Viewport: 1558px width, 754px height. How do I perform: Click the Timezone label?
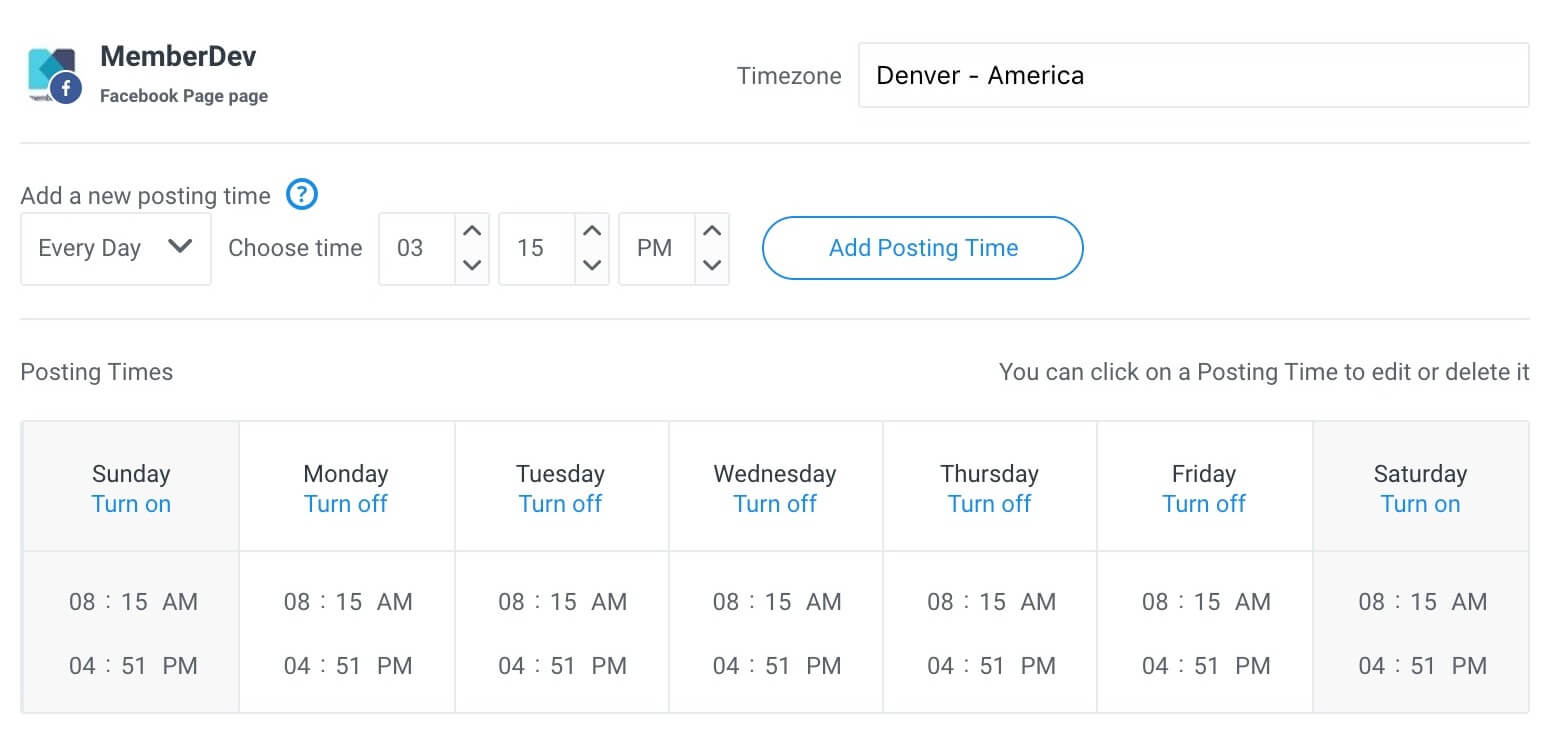(789, 76)
